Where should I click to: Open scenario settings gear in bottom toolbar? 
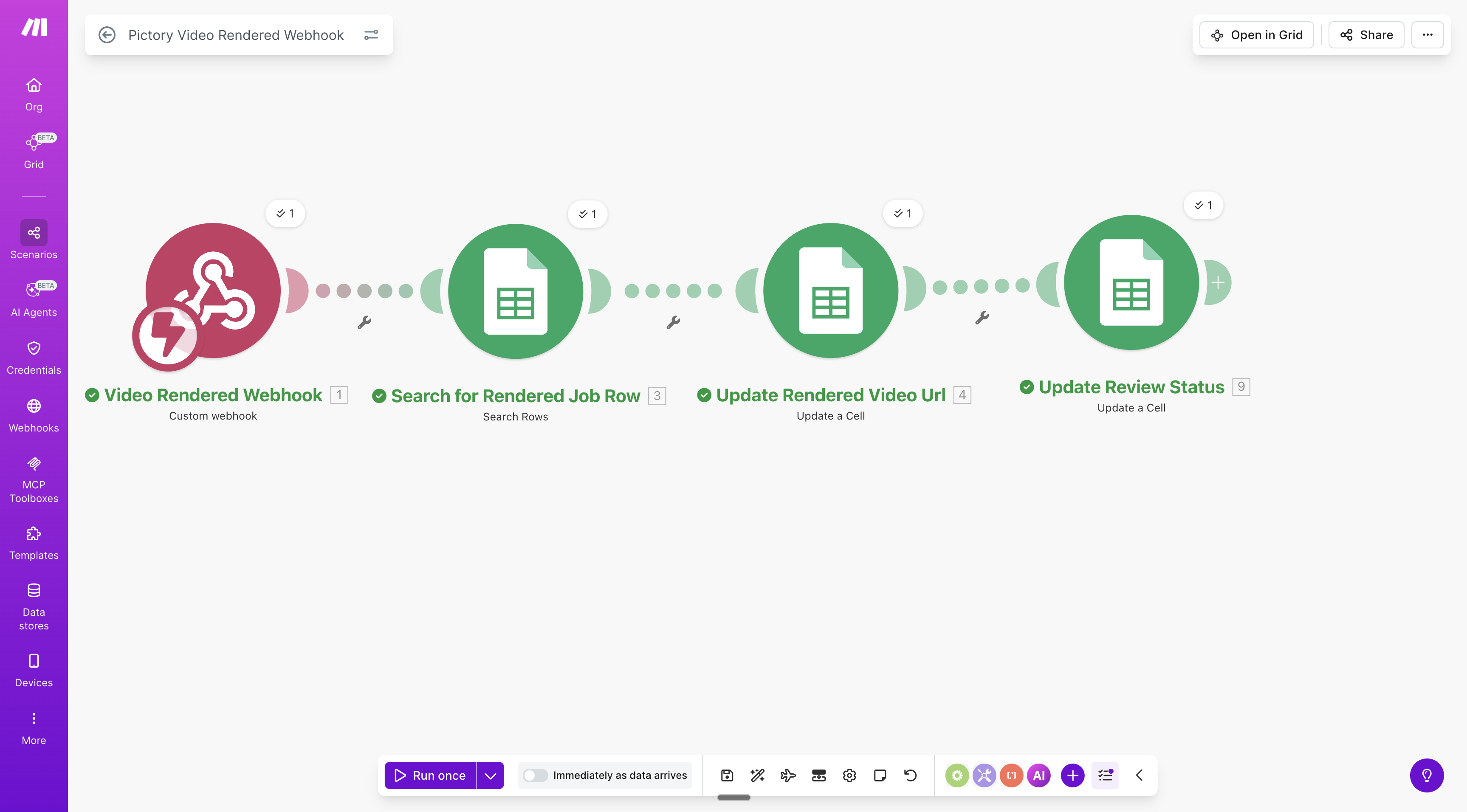pyautogui.click(x=849, y=775)
